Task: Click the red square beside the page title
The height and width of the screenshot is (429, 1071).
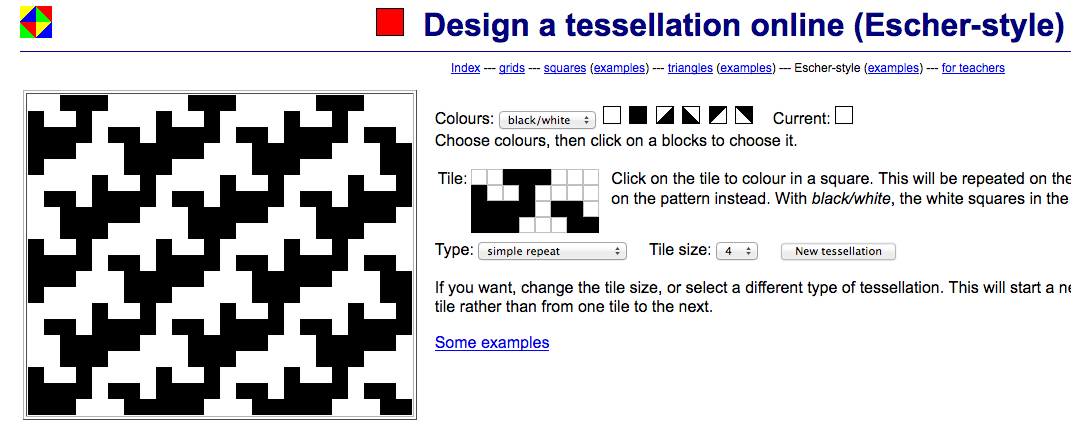Action: point(390,23)
